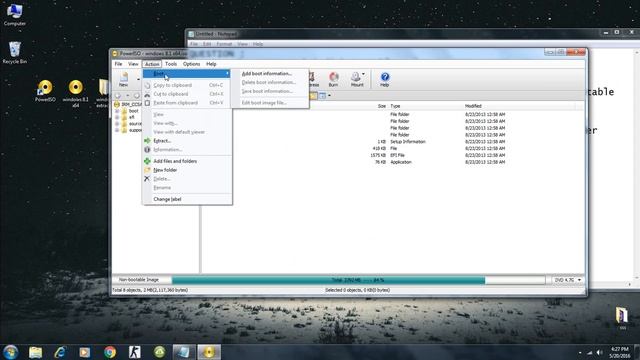Image resolution: width=640 pixels, height=360 pixels.
Task: Open the Tools menu
Action: pyautogui.click(x=171, y=64)
